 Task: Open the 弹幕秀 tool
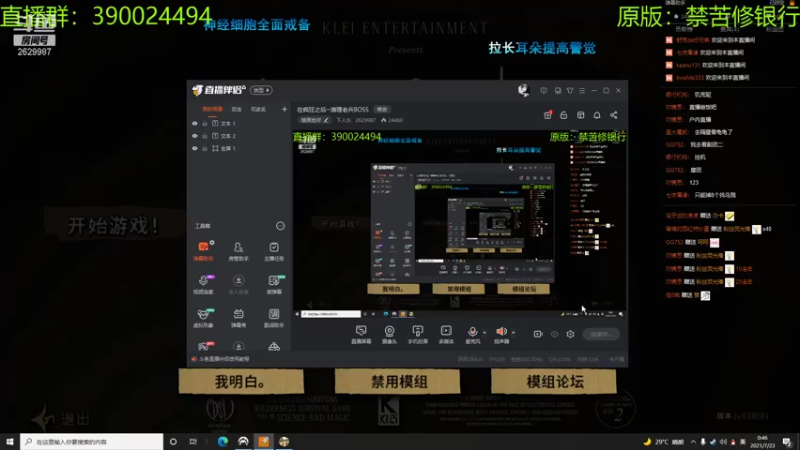click(238, 317)
